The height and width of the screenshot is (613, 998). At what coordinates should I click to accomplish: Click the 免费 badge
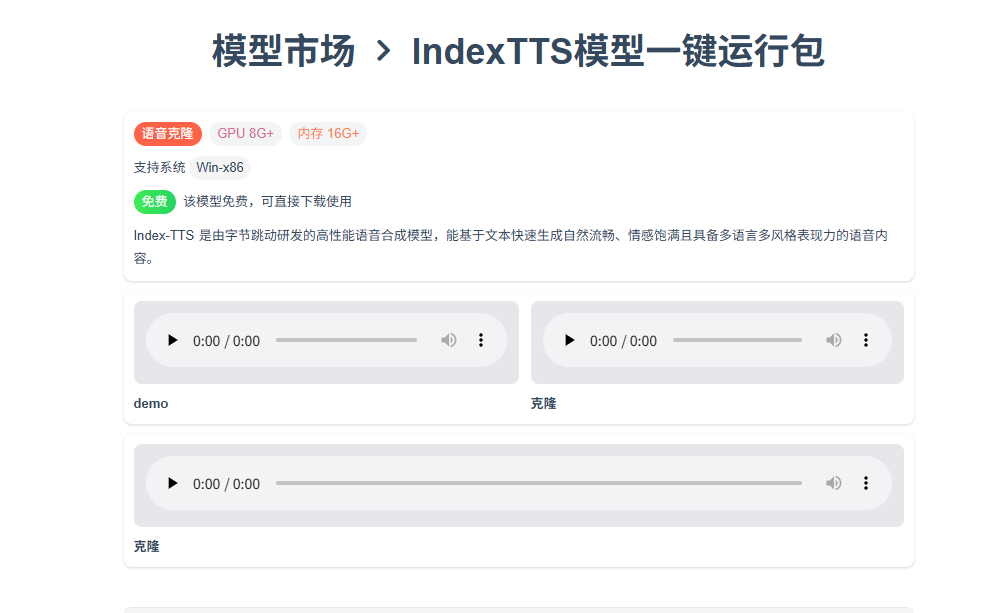click(x=154, y=201)
